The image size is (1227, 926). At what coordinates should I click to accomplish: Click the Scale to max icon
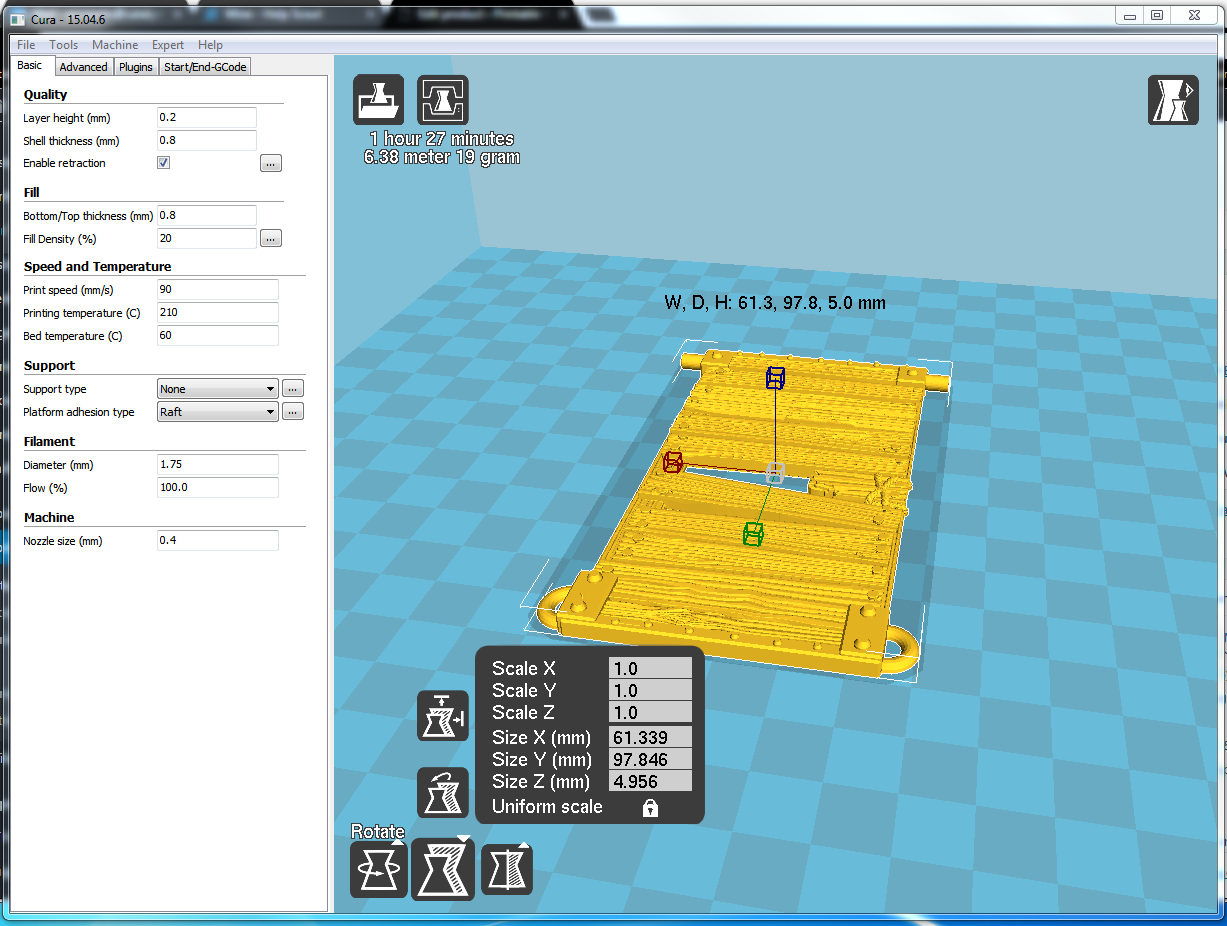point(442,716)
